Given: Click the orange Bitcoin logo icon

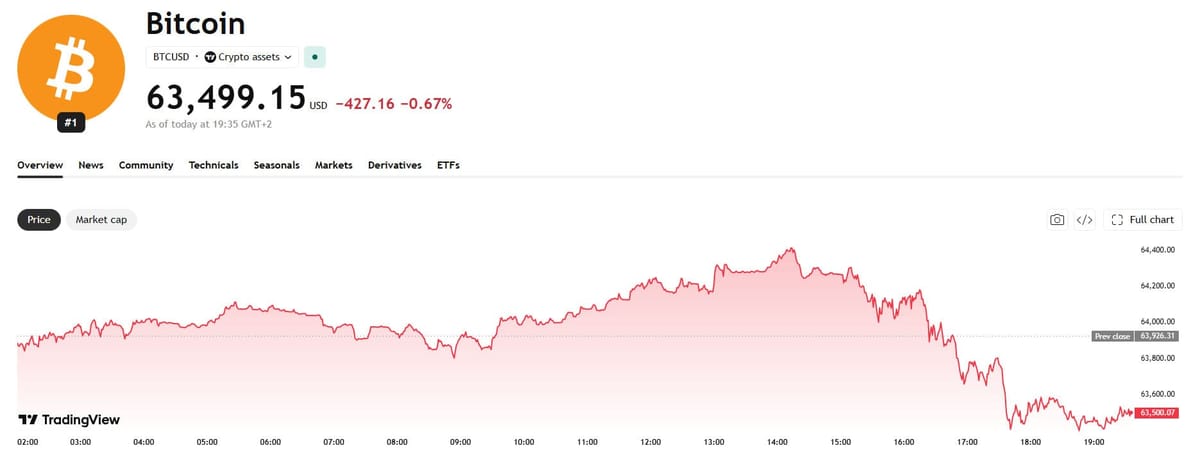Looking at the screenshot, I should coord(71,68).
